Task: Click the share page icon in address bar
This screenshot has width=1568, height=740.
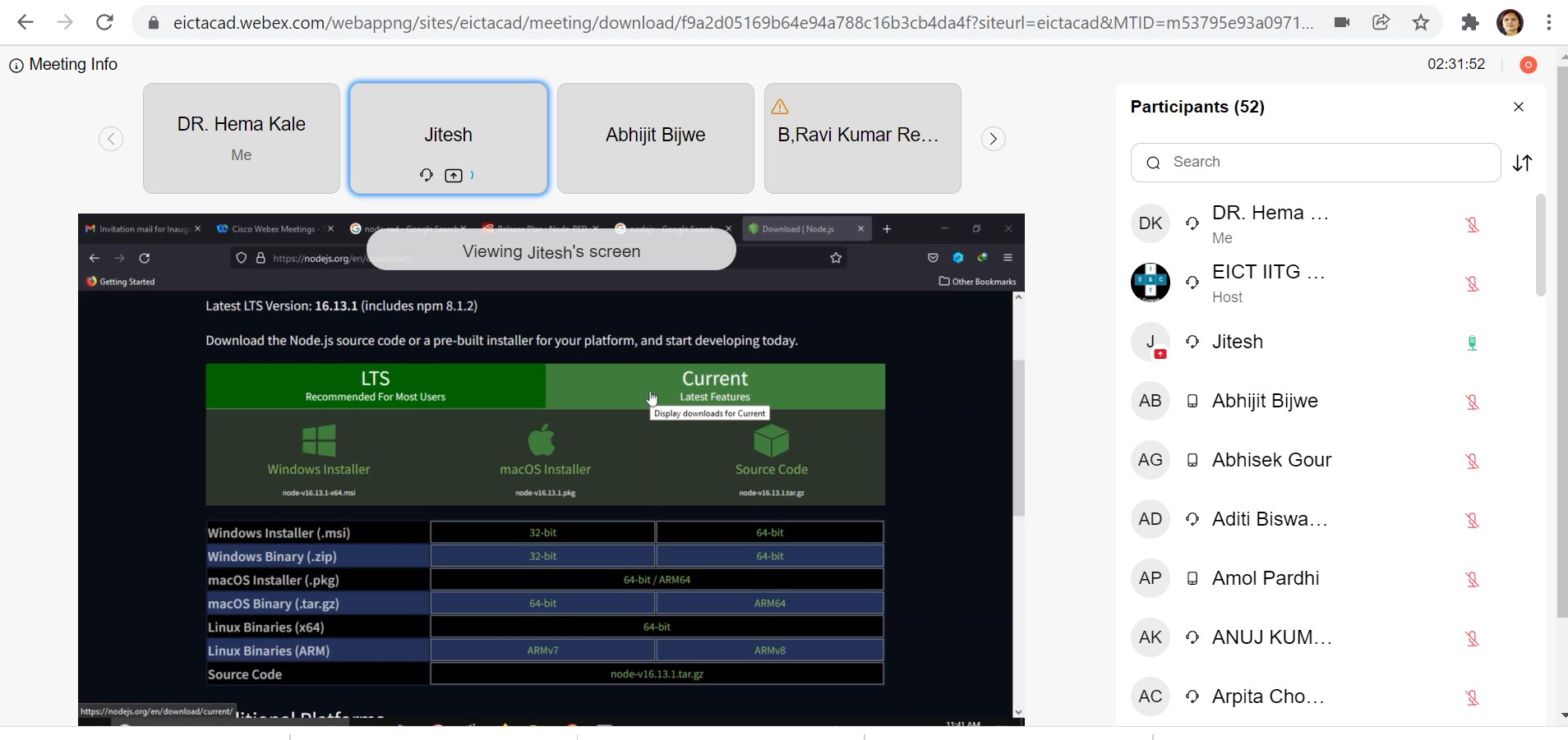Action: 1381,23
